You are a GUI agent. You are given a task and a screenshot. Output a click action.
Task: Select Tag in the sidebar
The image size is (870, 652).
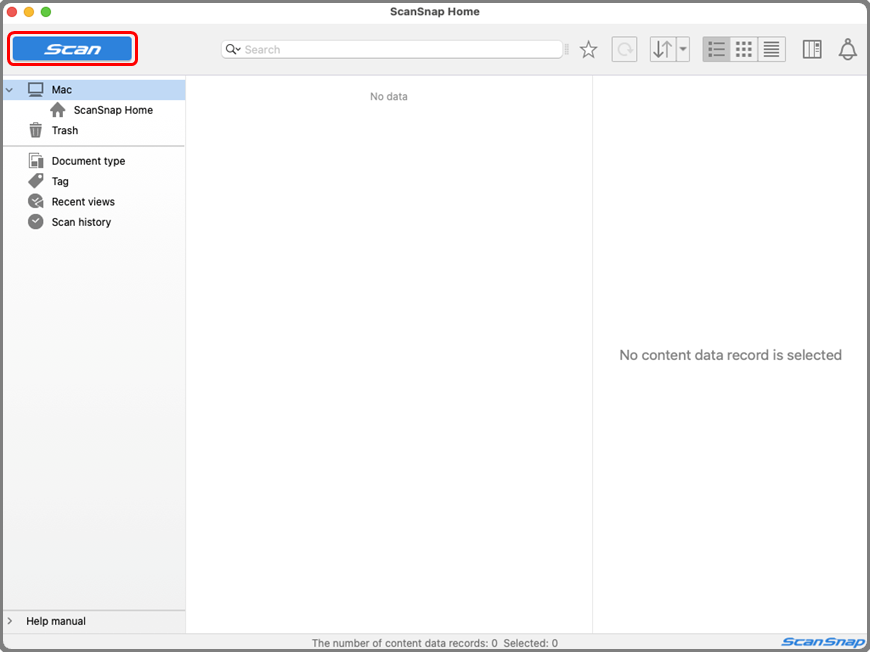point(94,181)
